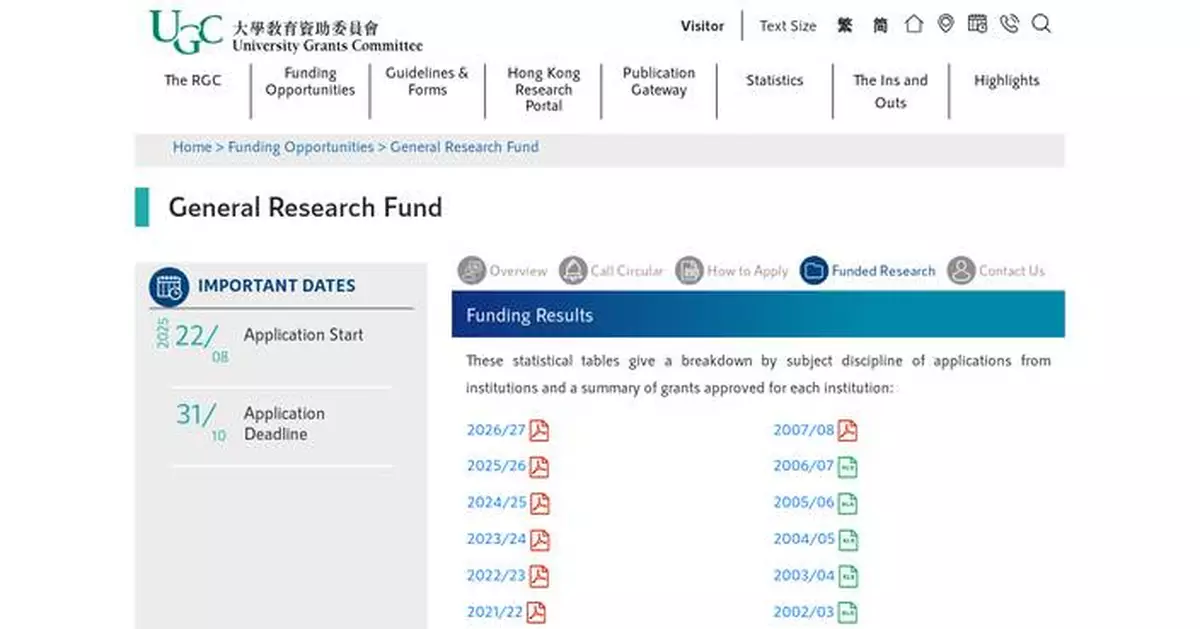Open 2026/27 funding results link
This screenshot has width=1200, height=629.
(496, 431)
